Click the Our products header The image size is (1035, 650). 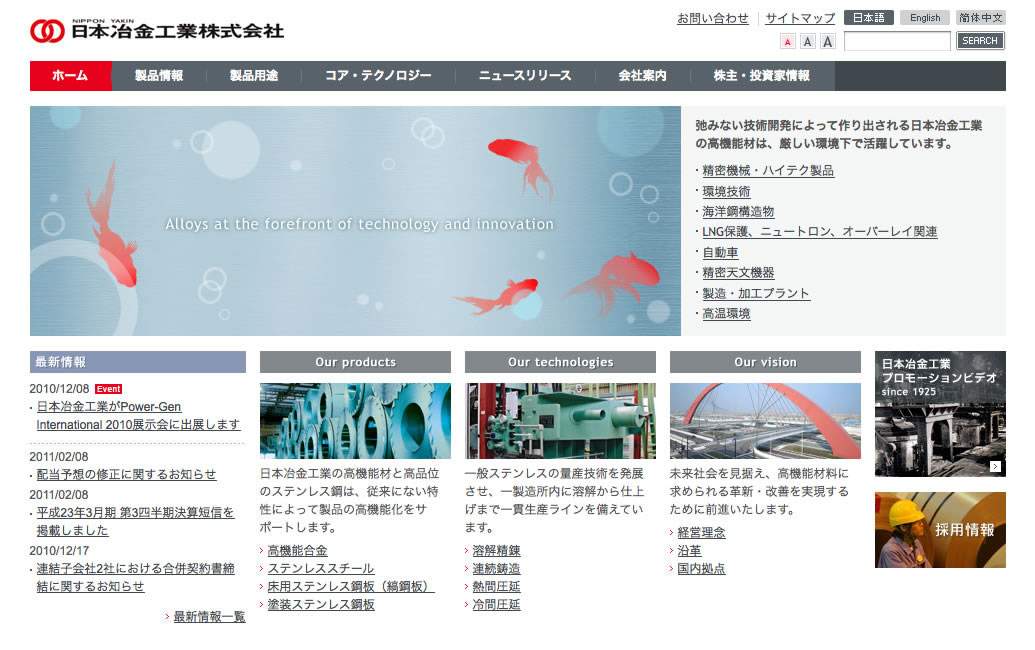tap(355, 362)
